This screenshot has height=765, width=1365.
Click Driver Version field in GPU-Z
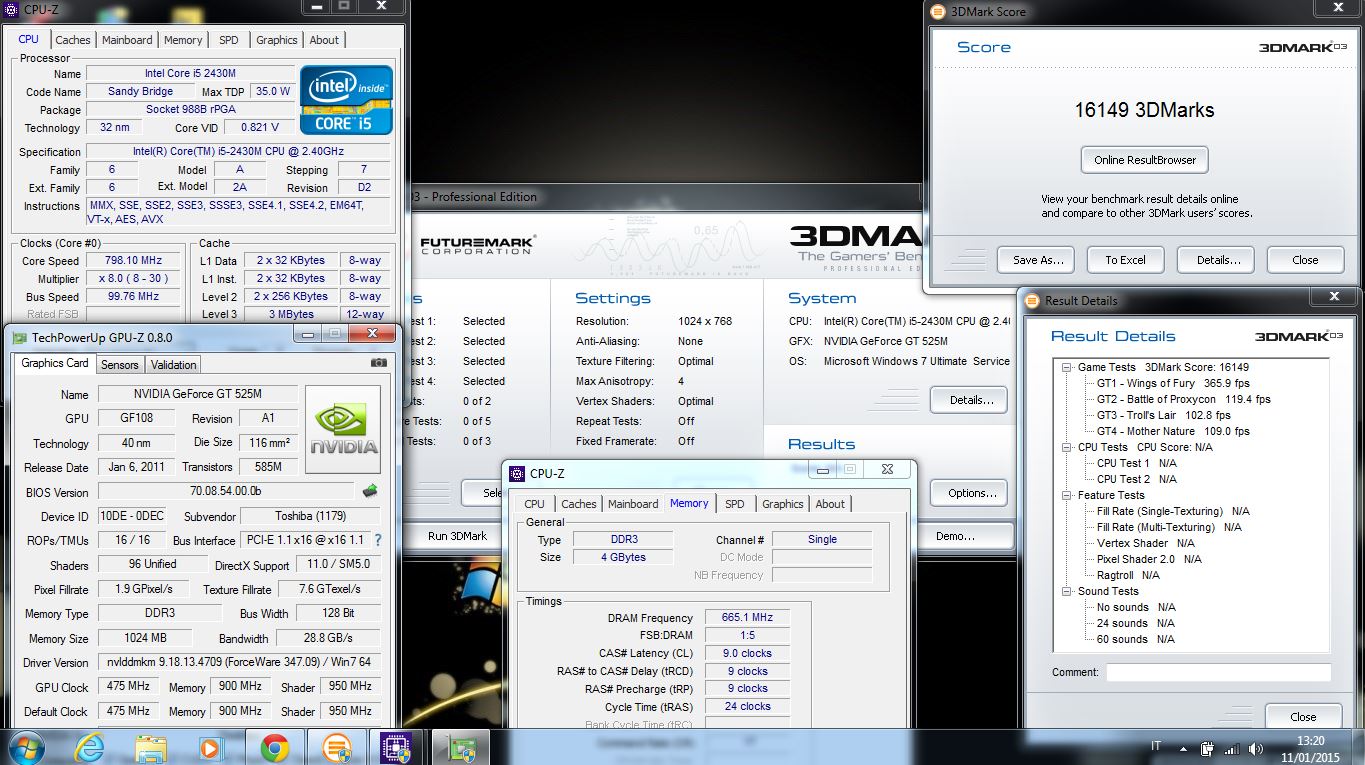click(x=239, y=662)
